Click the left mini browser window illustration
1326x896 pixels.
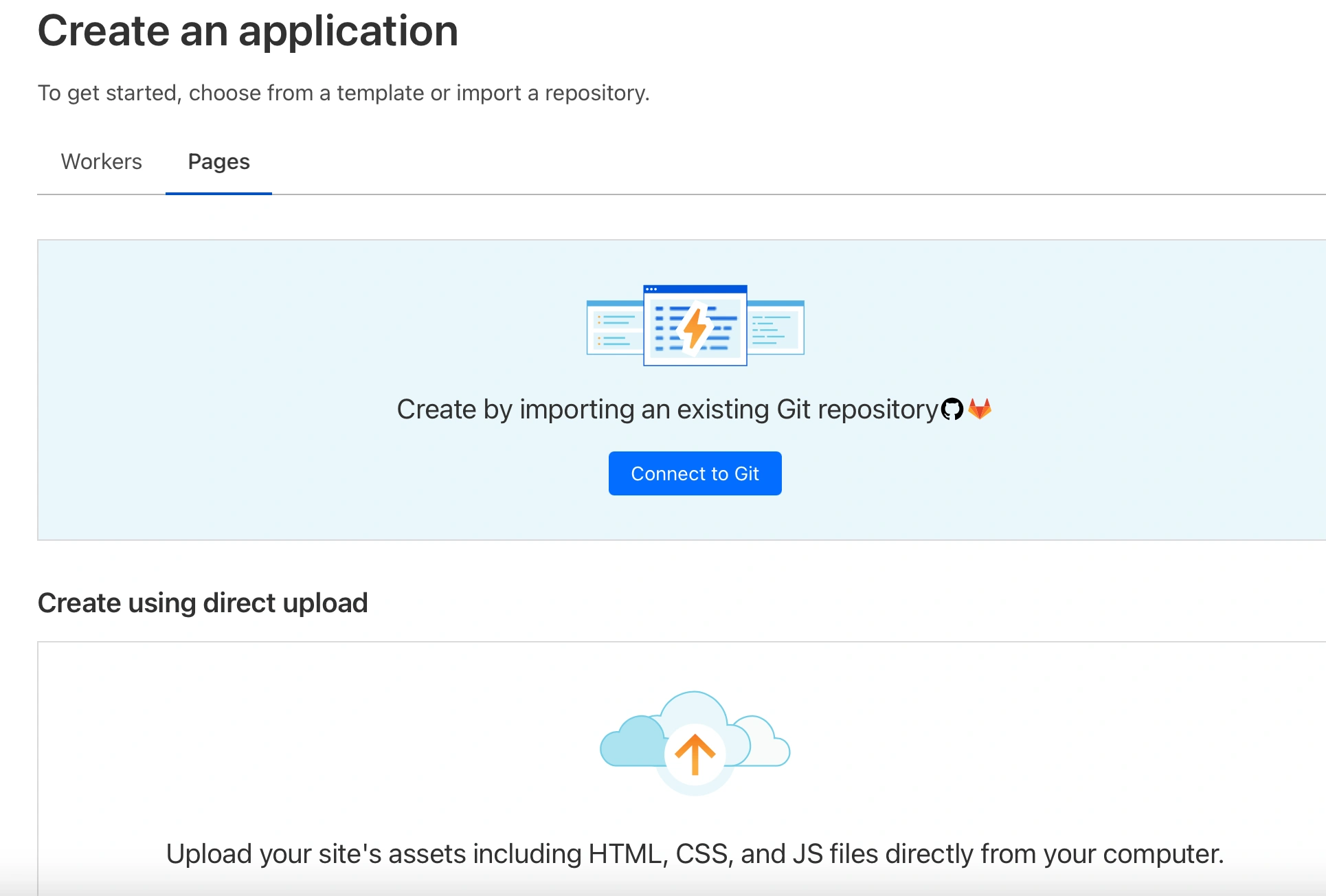coord(614,328)
